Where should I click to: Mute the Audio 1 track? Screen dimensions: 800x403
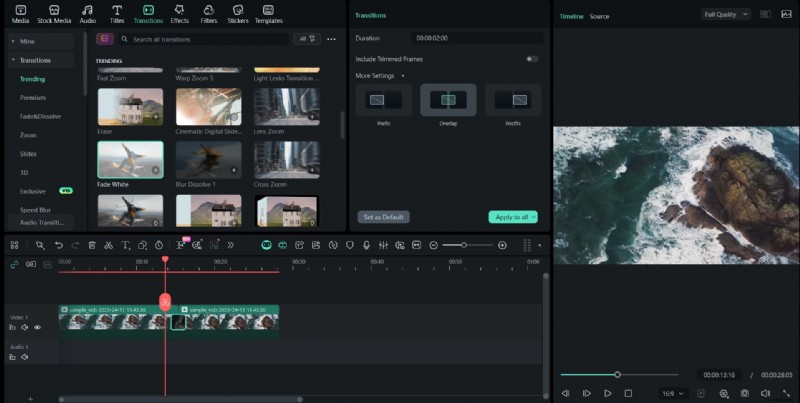pyautogui.click(x=25, y=356)
